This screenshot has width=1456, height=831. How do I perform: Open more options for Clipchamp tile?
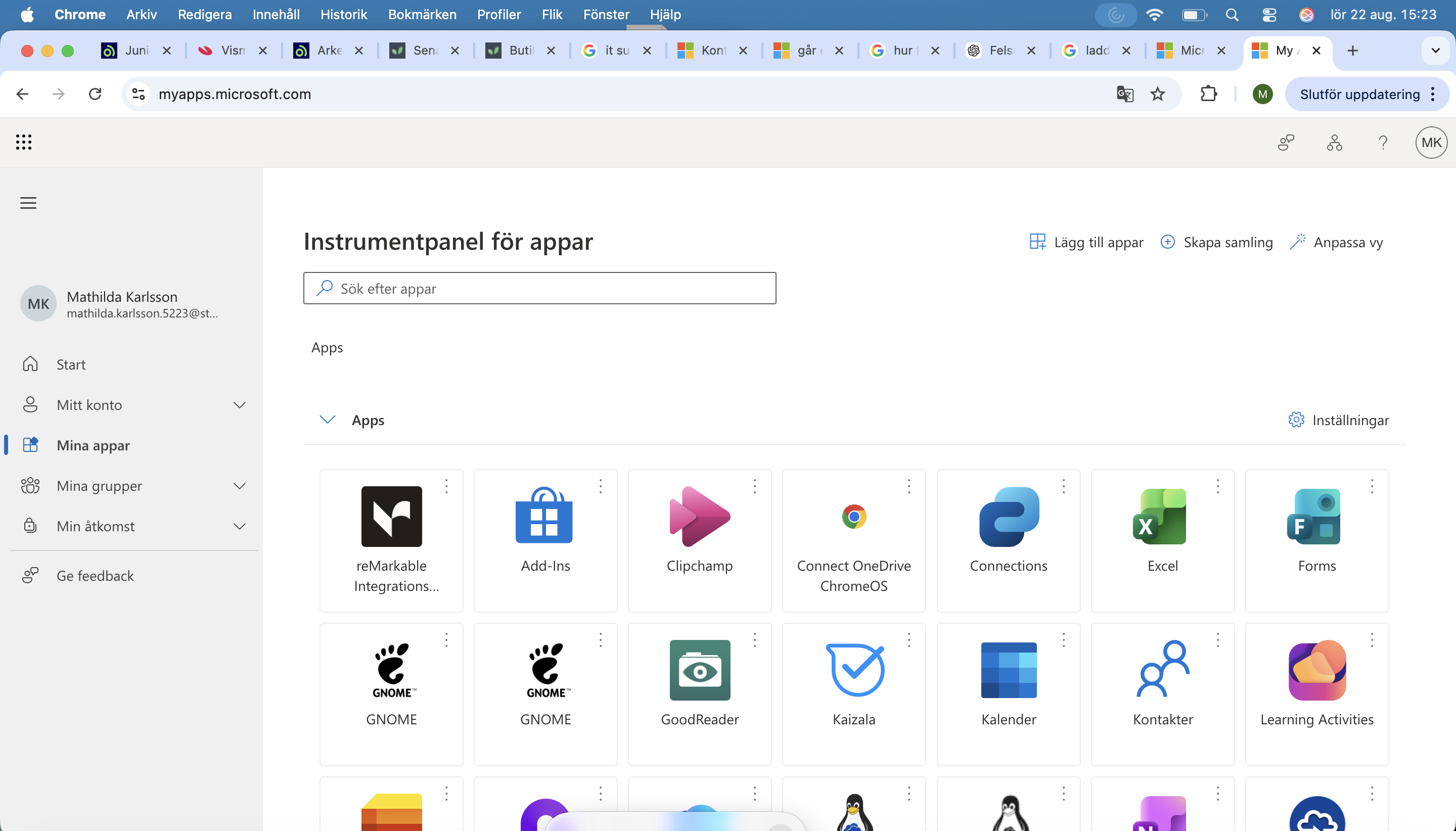754,486
